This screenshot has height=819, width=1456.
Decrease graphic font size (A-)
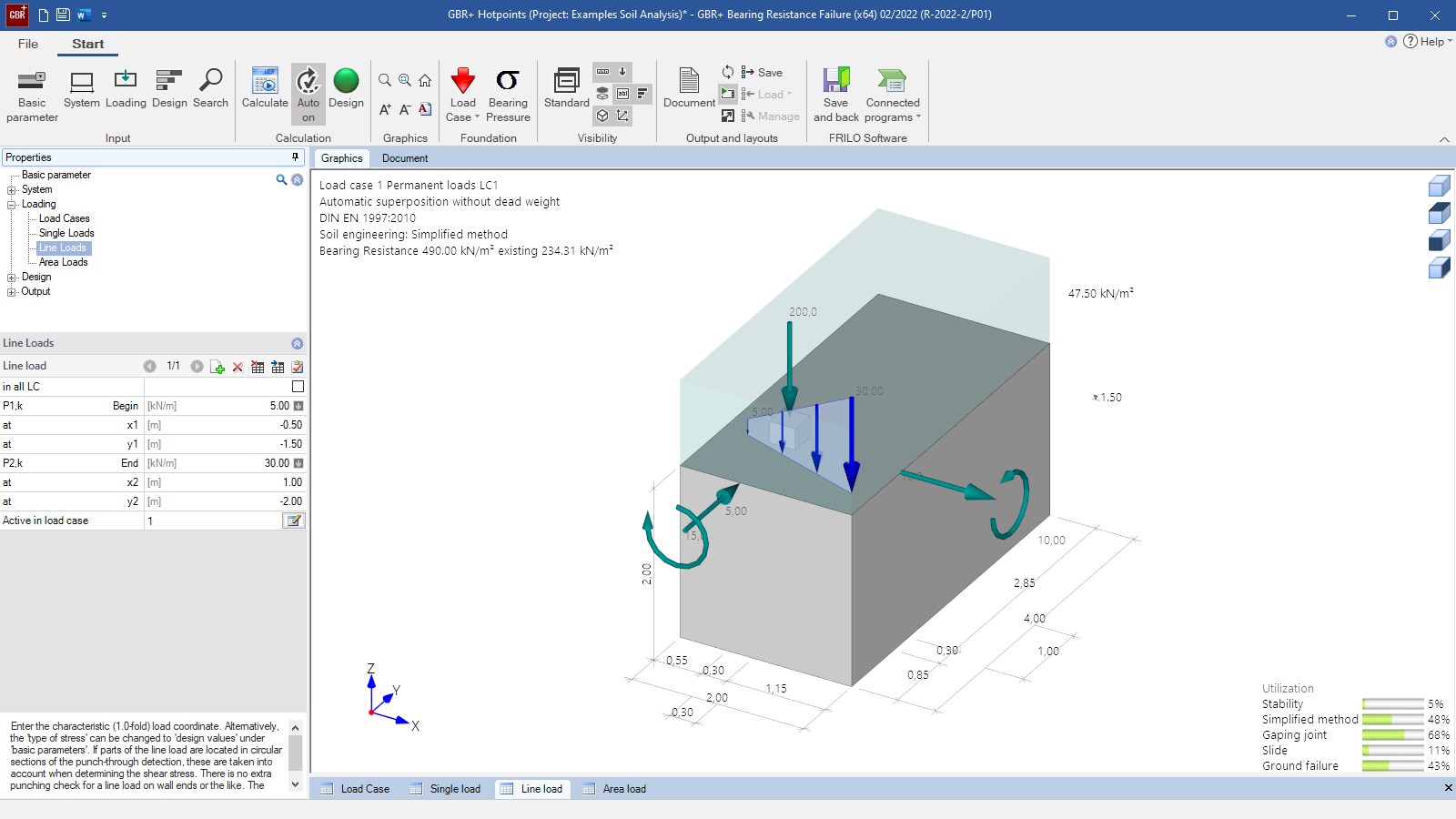405,109
